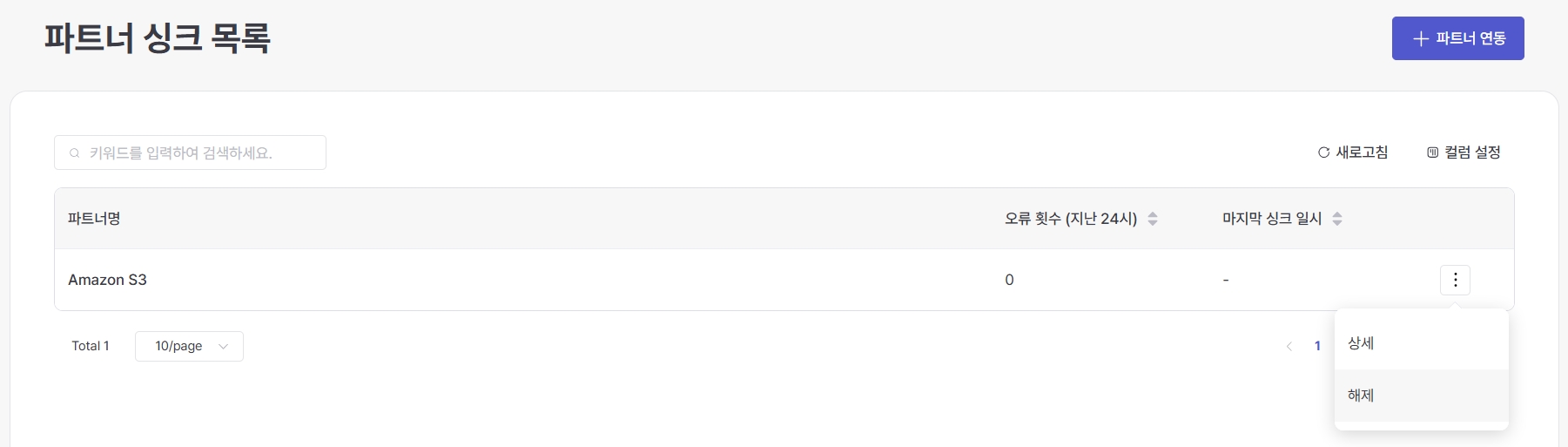Screen dimensions: 1568x447
Task: Expand the 10/page size dropdown
Action: pos(189,346)
